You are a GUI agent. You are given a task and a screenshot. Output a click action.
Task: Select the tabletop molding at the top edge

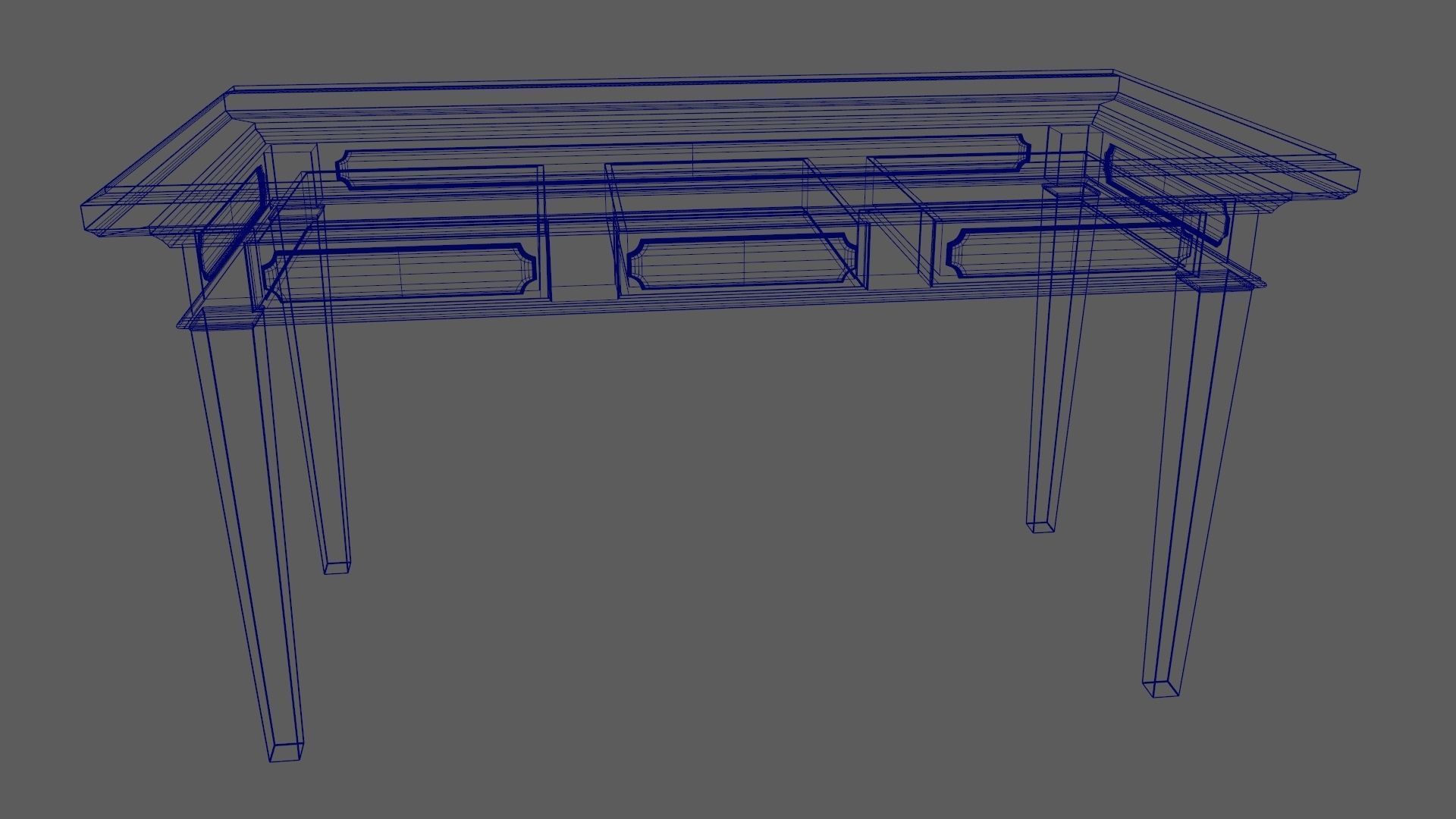(720, 152)
